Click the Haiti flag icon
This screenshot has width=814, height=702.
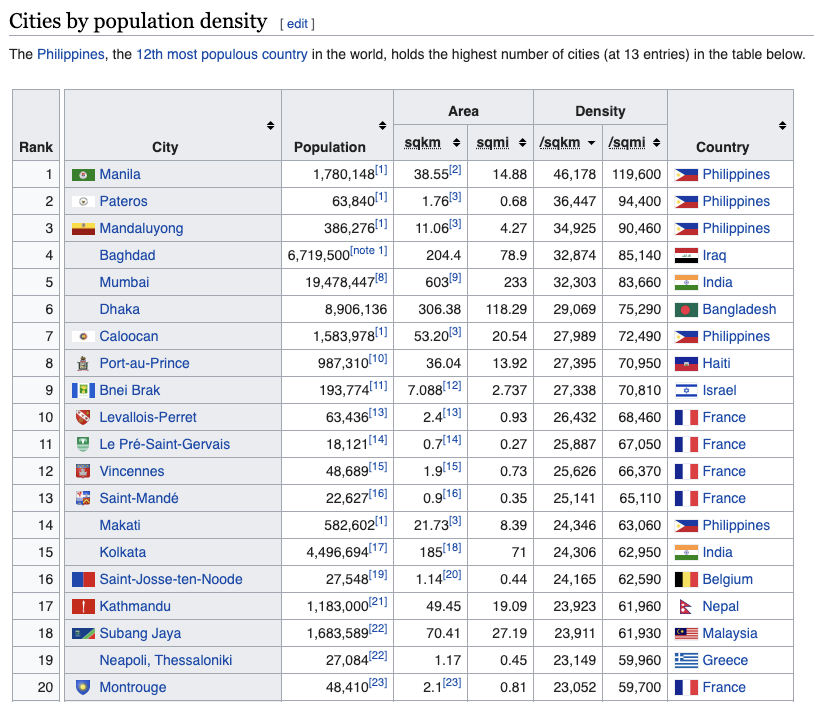(x=686, y=363)
